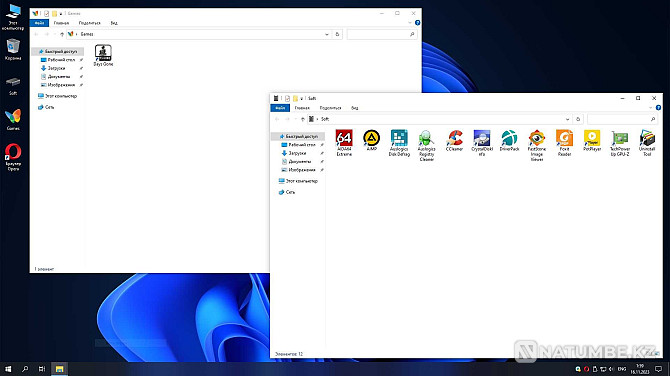Select the CrystalDiskInfo icon

click(x=482, y=143)
